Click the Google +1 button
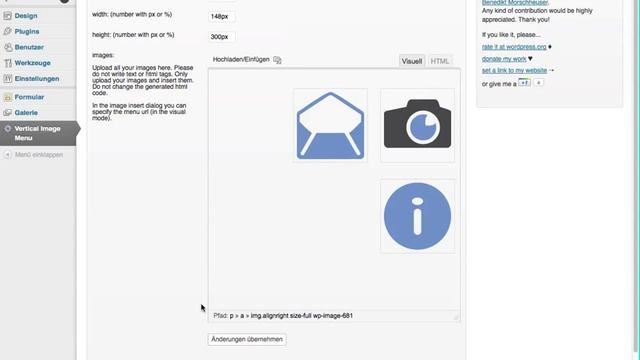 pos(524,83)
